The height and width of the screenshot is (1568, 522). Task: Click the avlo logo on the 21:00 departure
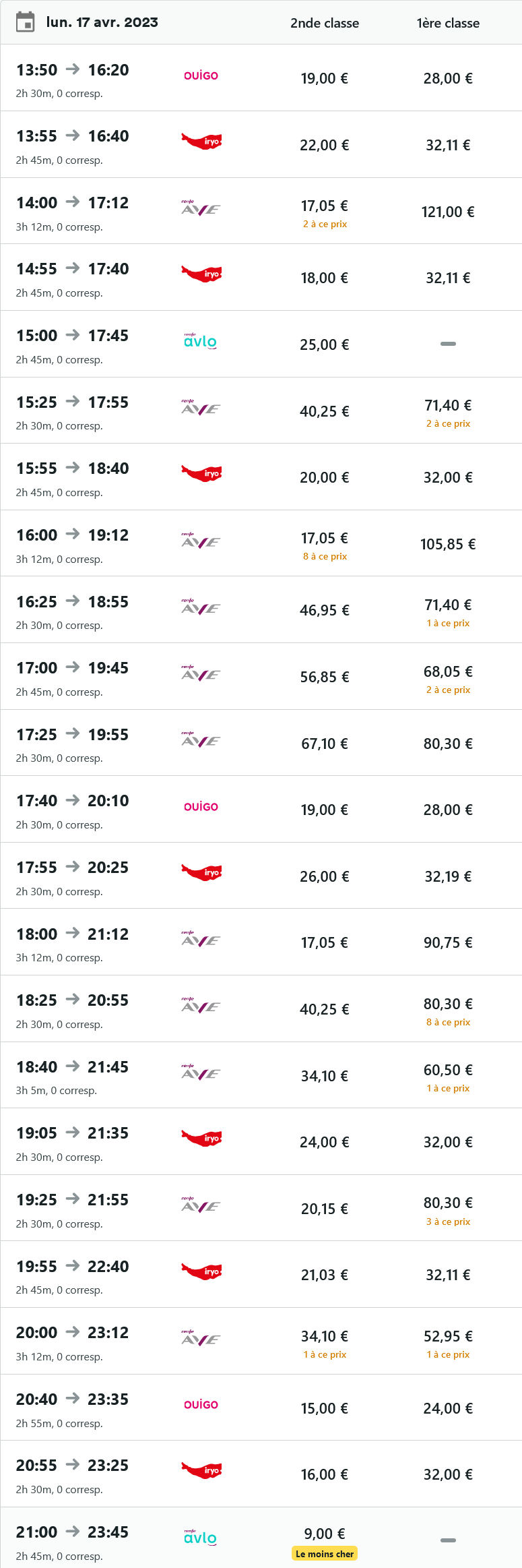tap(201, 1538)
